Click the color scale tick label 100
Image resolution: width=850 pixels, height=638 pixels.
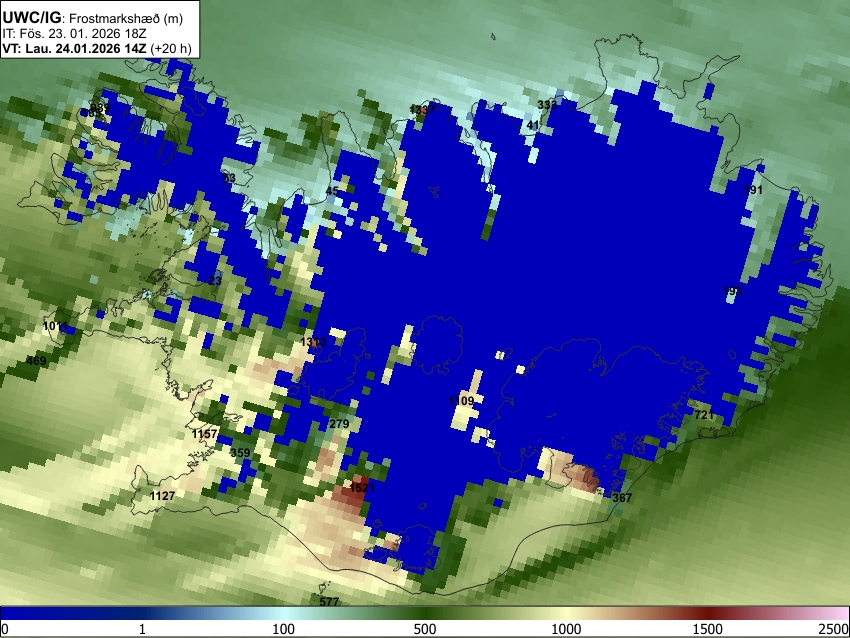[283, 629]
